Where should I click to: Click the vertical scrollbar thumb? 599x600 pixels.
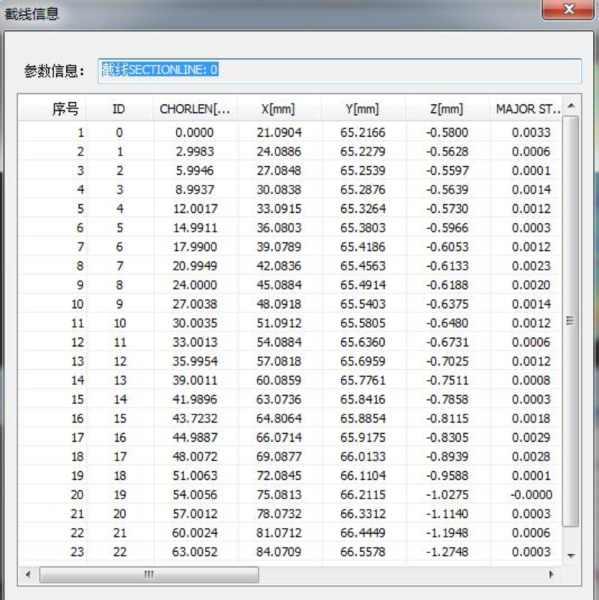pyautogui.click(x=571, y=321)
